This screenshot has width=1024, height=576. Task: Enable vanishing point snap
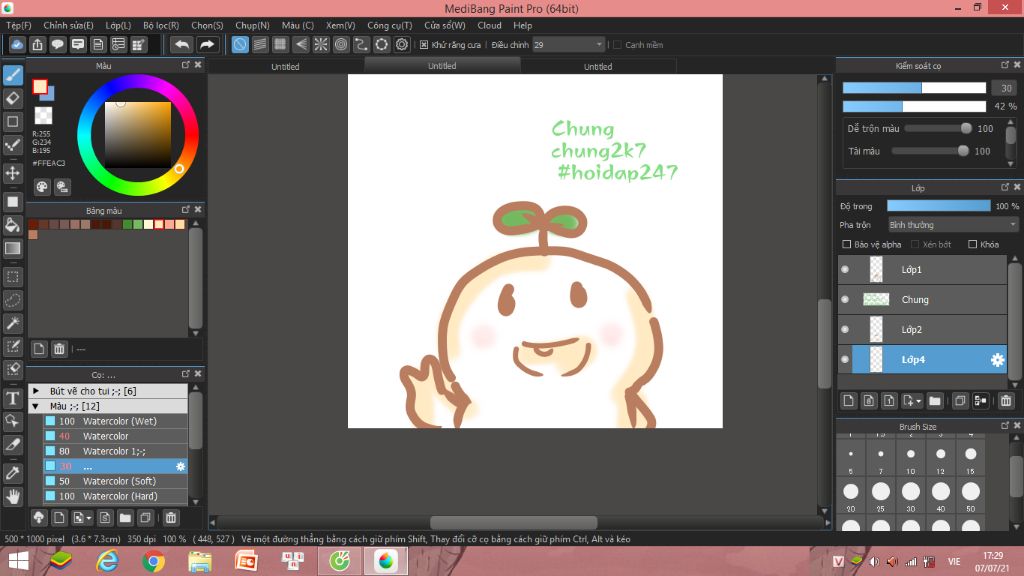pos(300,44)
